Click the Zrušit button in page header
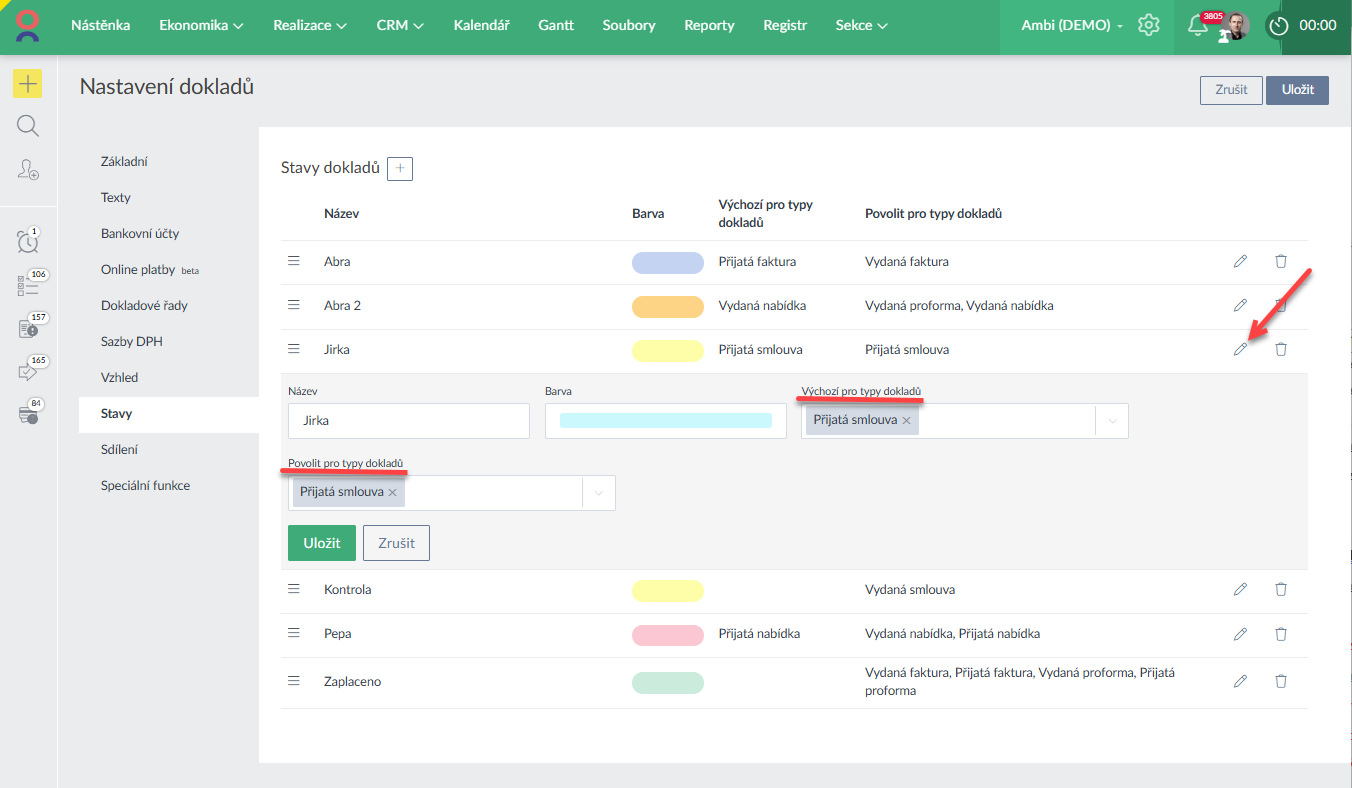The height and width of the screenshot is (788, 1352). coord(1231,90)
